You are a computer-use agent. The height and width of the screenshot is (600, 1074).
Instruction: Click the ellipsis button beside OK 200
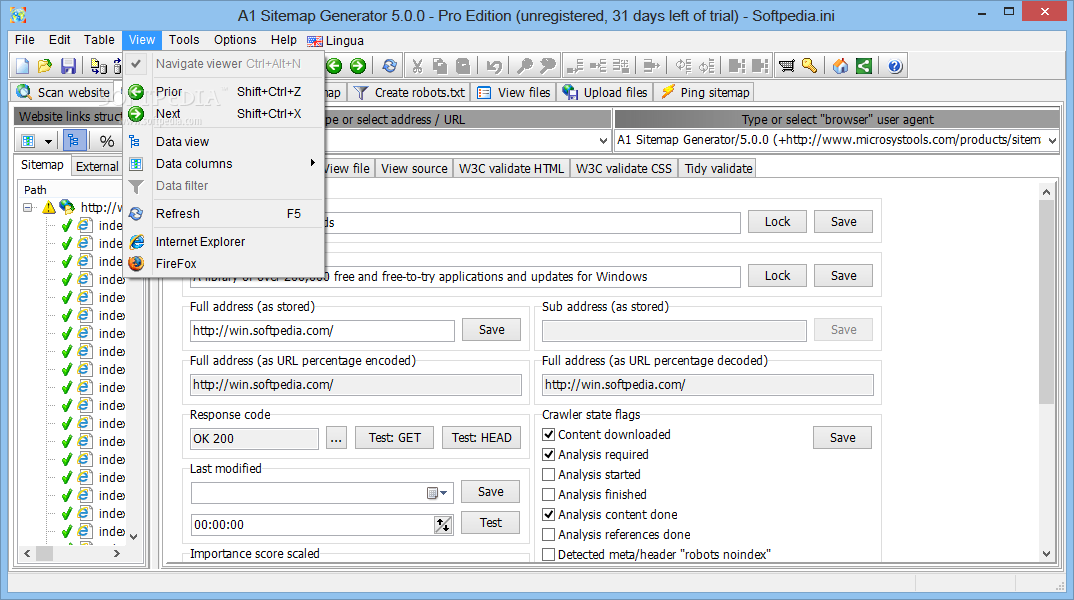[336, 438]
